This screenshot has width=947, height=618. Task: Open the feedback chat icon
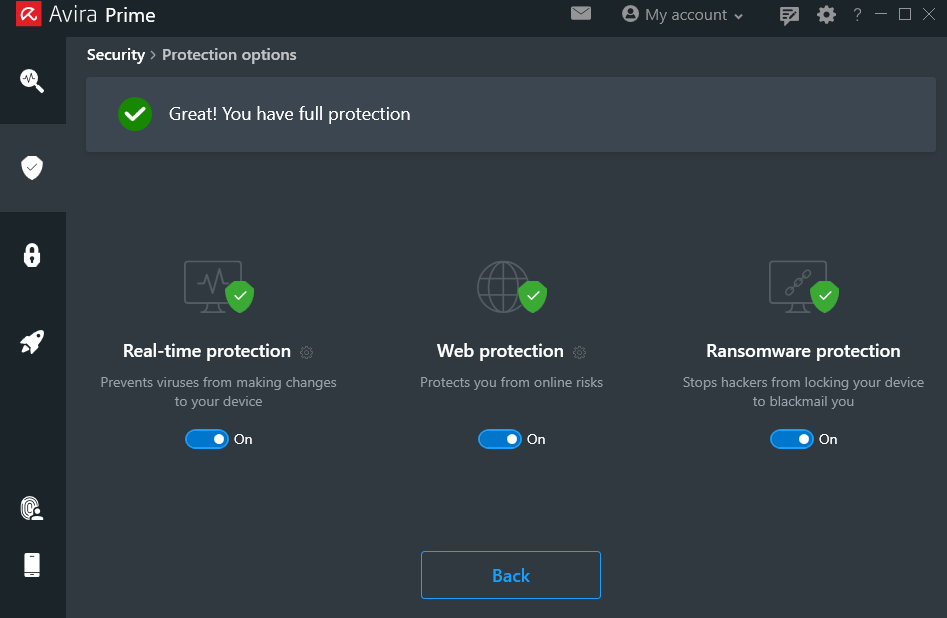(x=789, y=15)
